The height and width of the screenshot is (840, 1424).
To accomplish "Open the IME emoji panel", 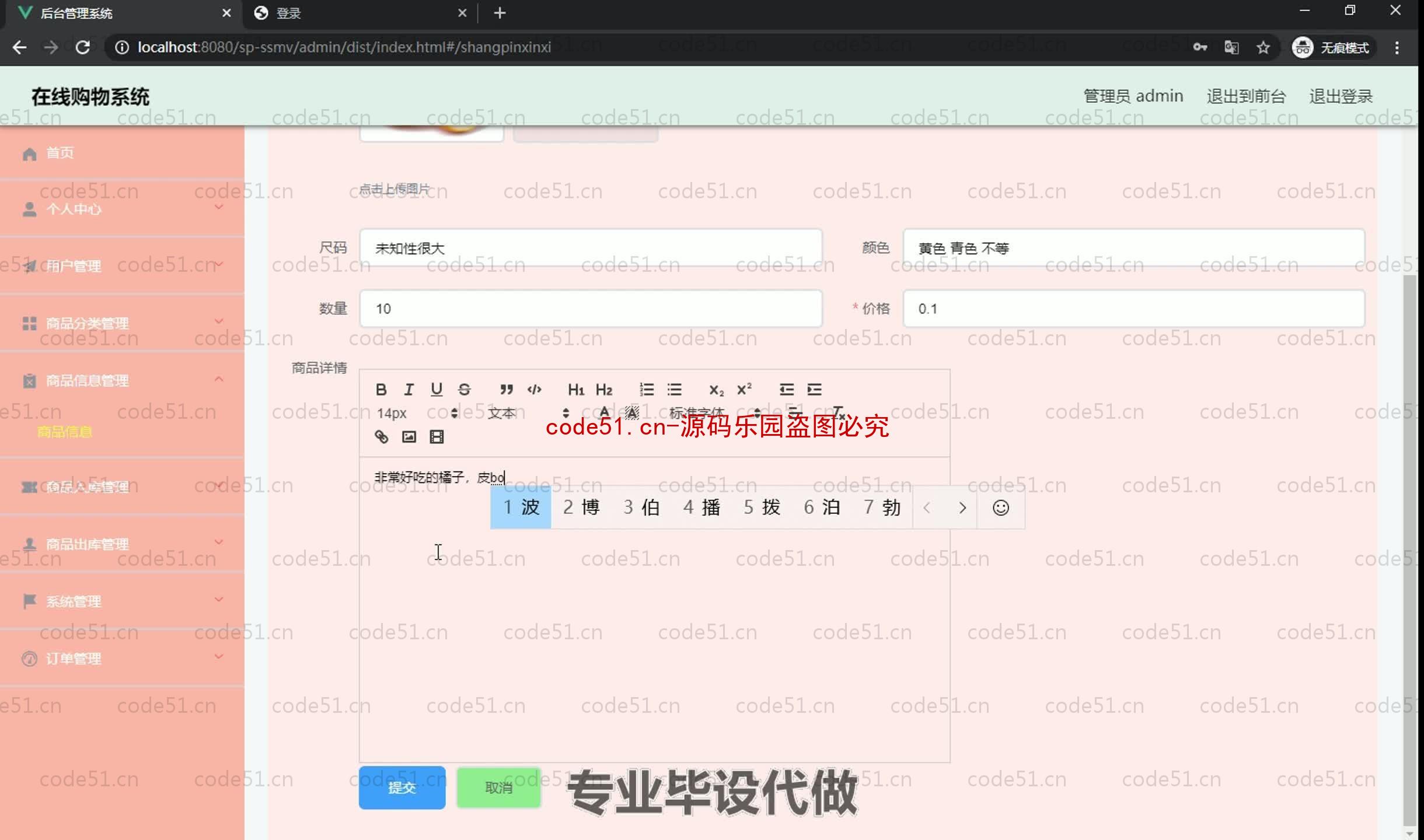I will pyautogui.click(x=1000, y=508).
